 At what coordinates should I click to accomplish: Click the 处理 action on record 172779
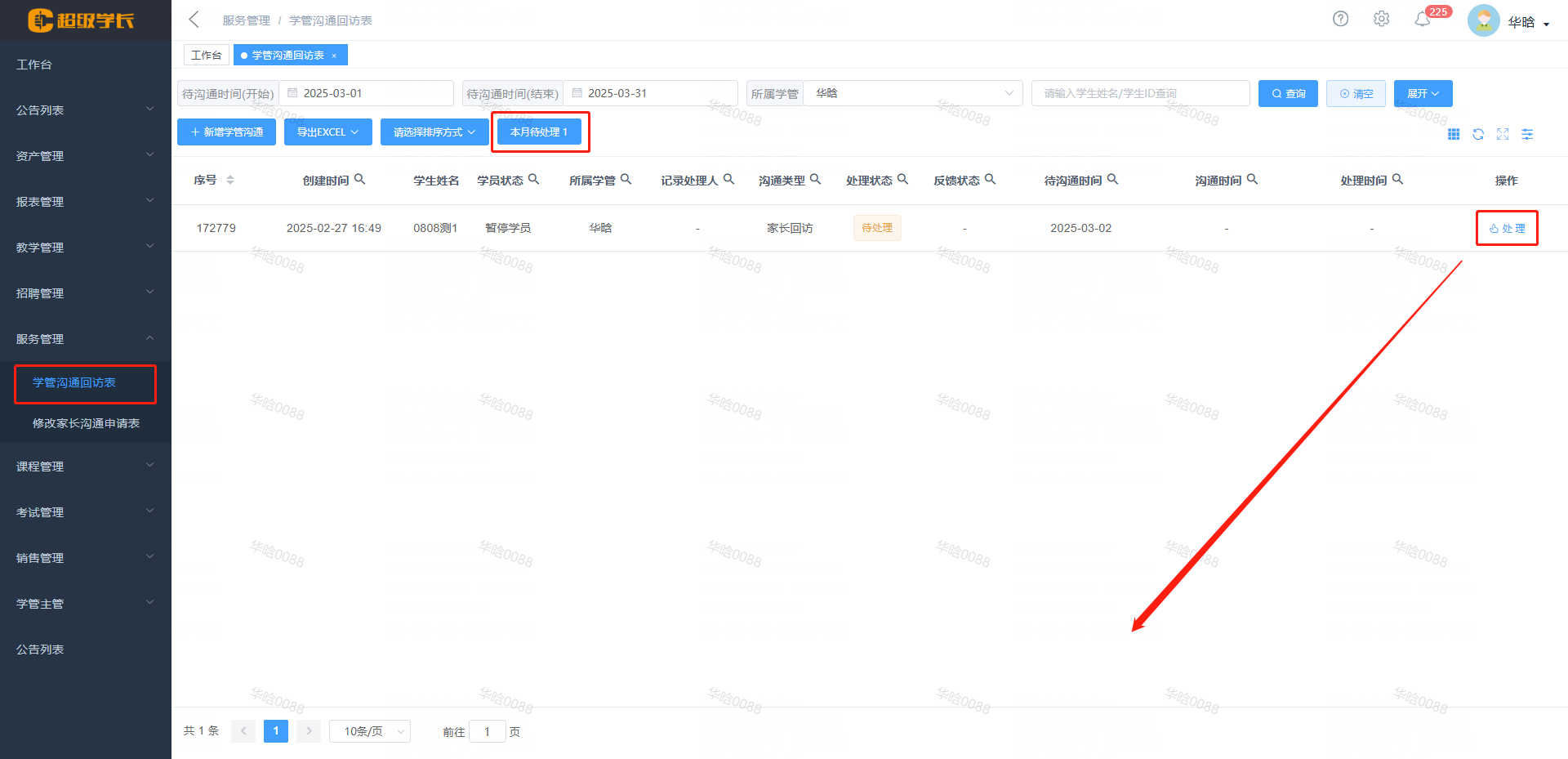[x=1507, y=228]
